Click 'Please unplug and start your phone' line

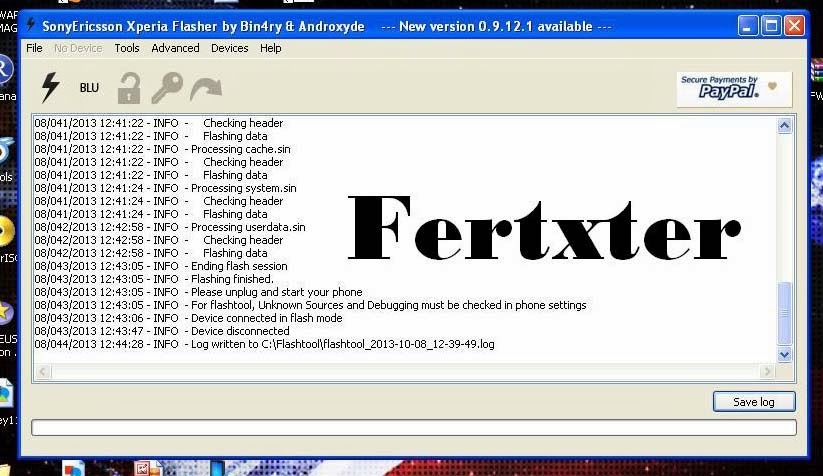198,292
